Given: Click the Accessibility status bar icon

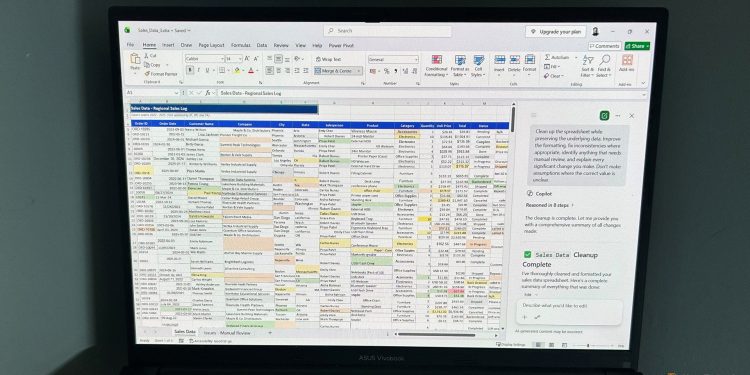Looking at the screenshot, I should click(x=192, y=341).
